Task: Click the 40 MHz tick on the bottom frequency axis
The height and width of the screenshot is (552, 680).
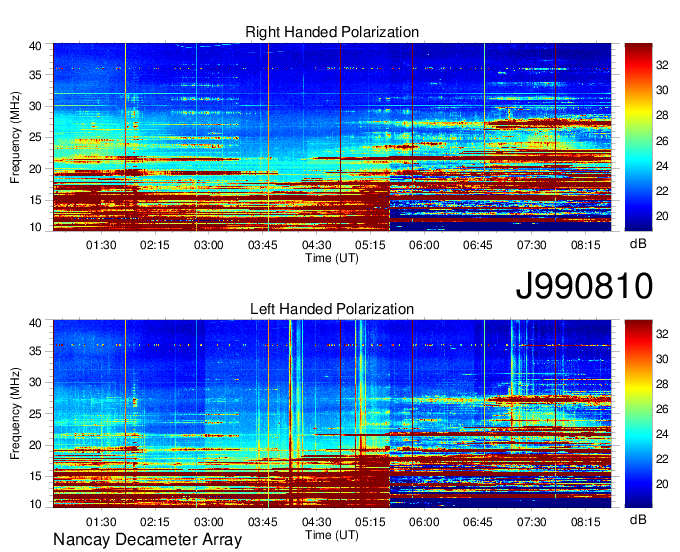Action: click(x=35, y=323)
